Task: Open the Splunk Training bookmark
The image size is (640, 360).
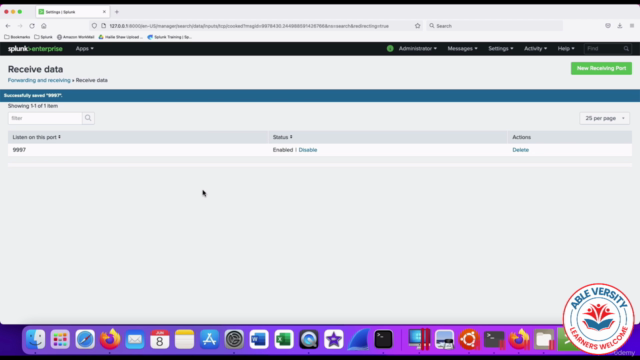Action: pyautogui.click(x=169, y=37)
